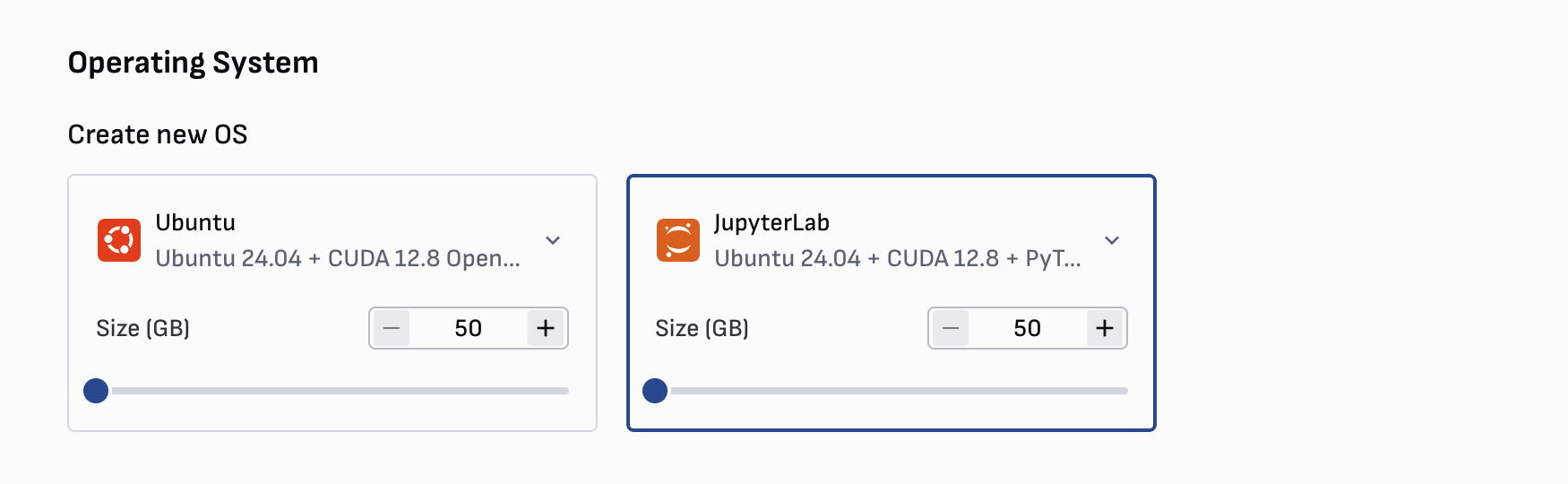Focus the JupyterLab Size (GB) value field

[x=1027, y=328]
